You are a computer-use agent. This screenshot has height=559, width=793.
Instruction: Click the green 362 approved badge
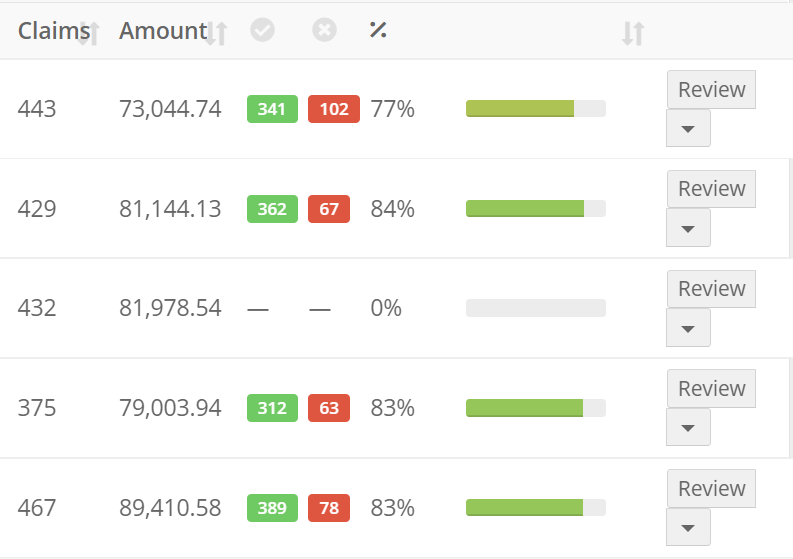point(272,209)
